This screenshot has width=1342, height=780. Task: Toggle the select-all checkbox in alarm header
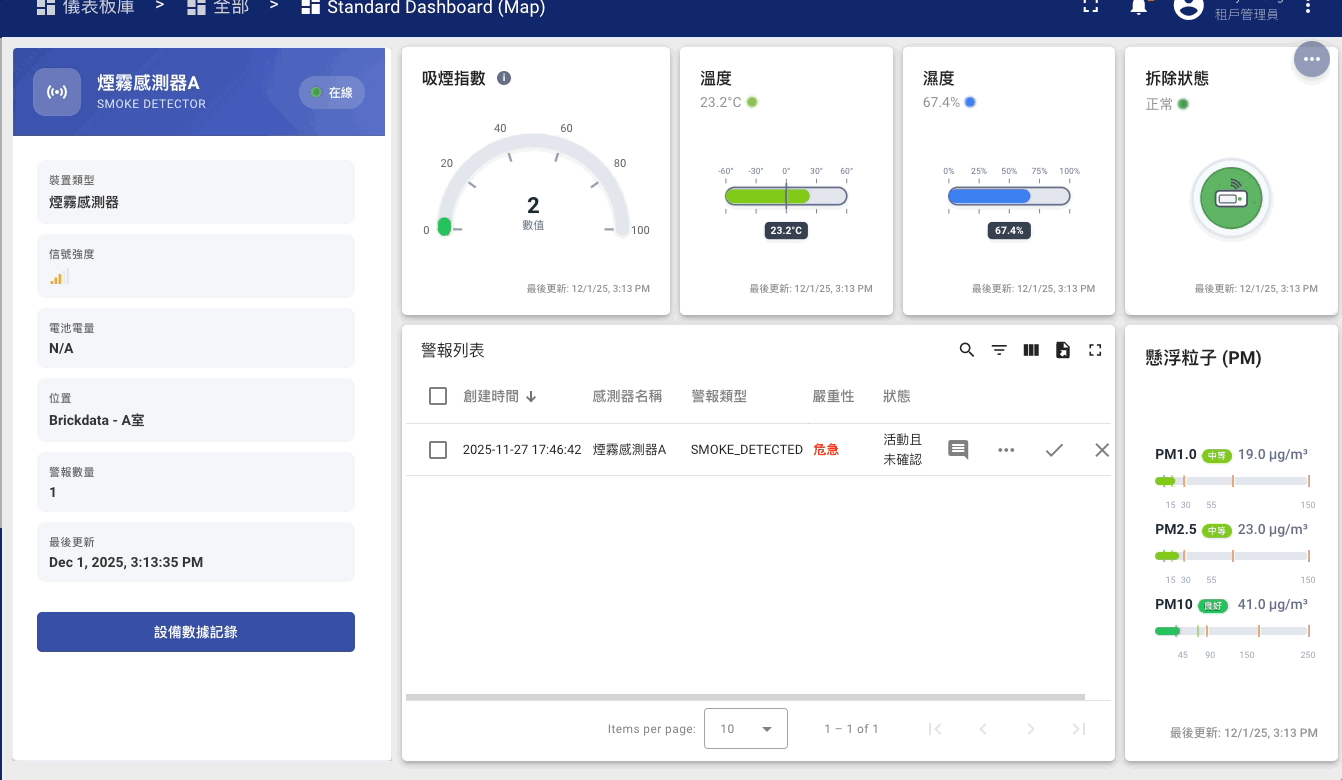[437, 396]
